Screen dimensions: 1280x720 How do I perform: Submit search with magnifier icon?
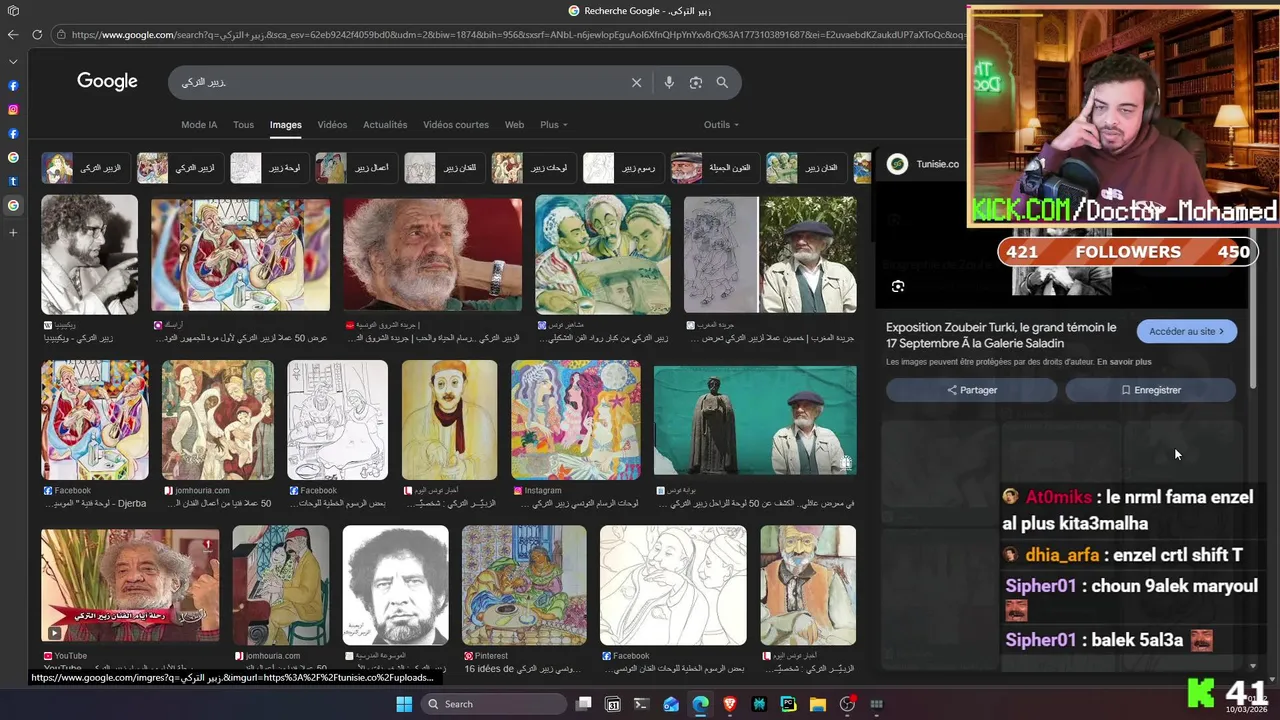point(722,83)
